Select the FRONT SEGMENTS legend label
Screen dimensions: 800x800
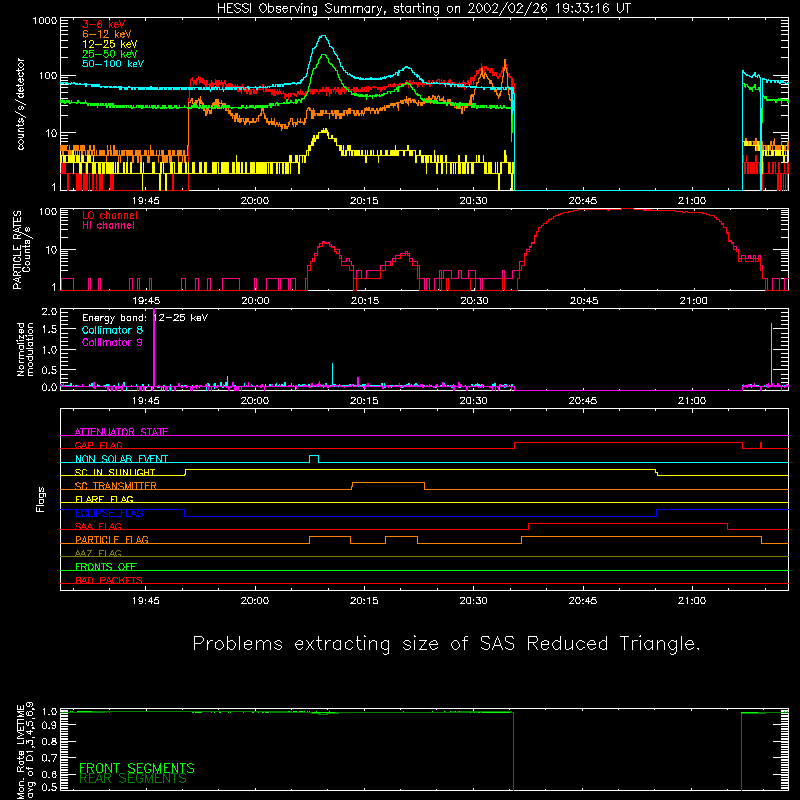coord(137,768)
